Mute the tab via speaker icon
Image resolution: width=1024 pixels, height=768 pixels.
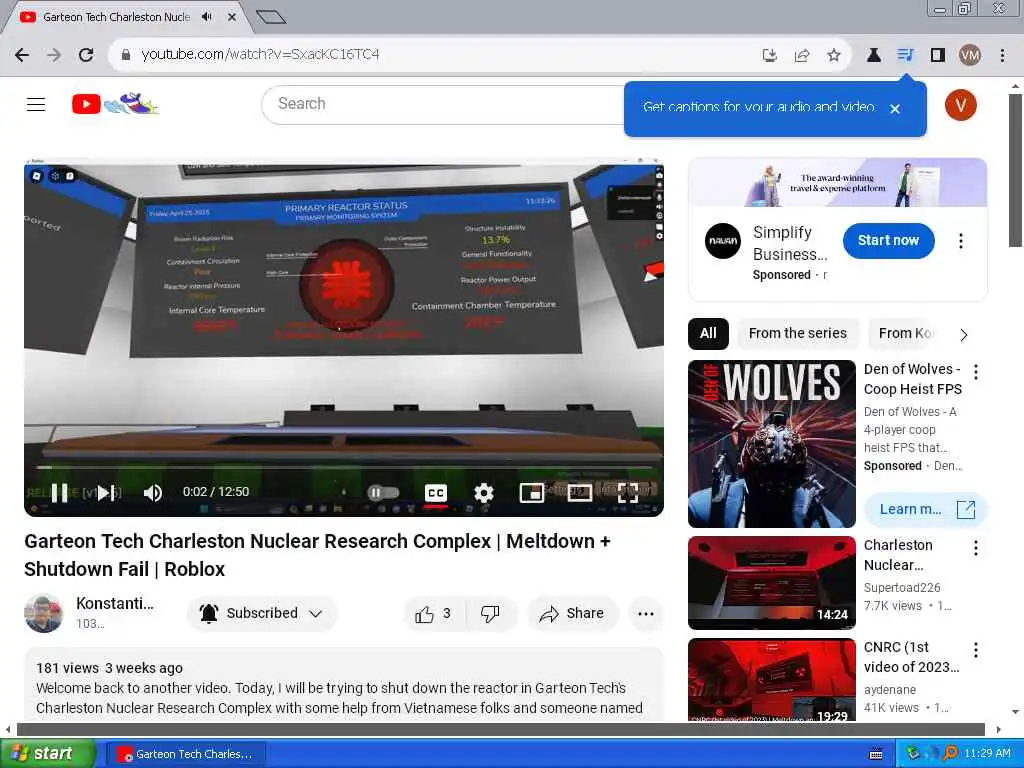207,17
